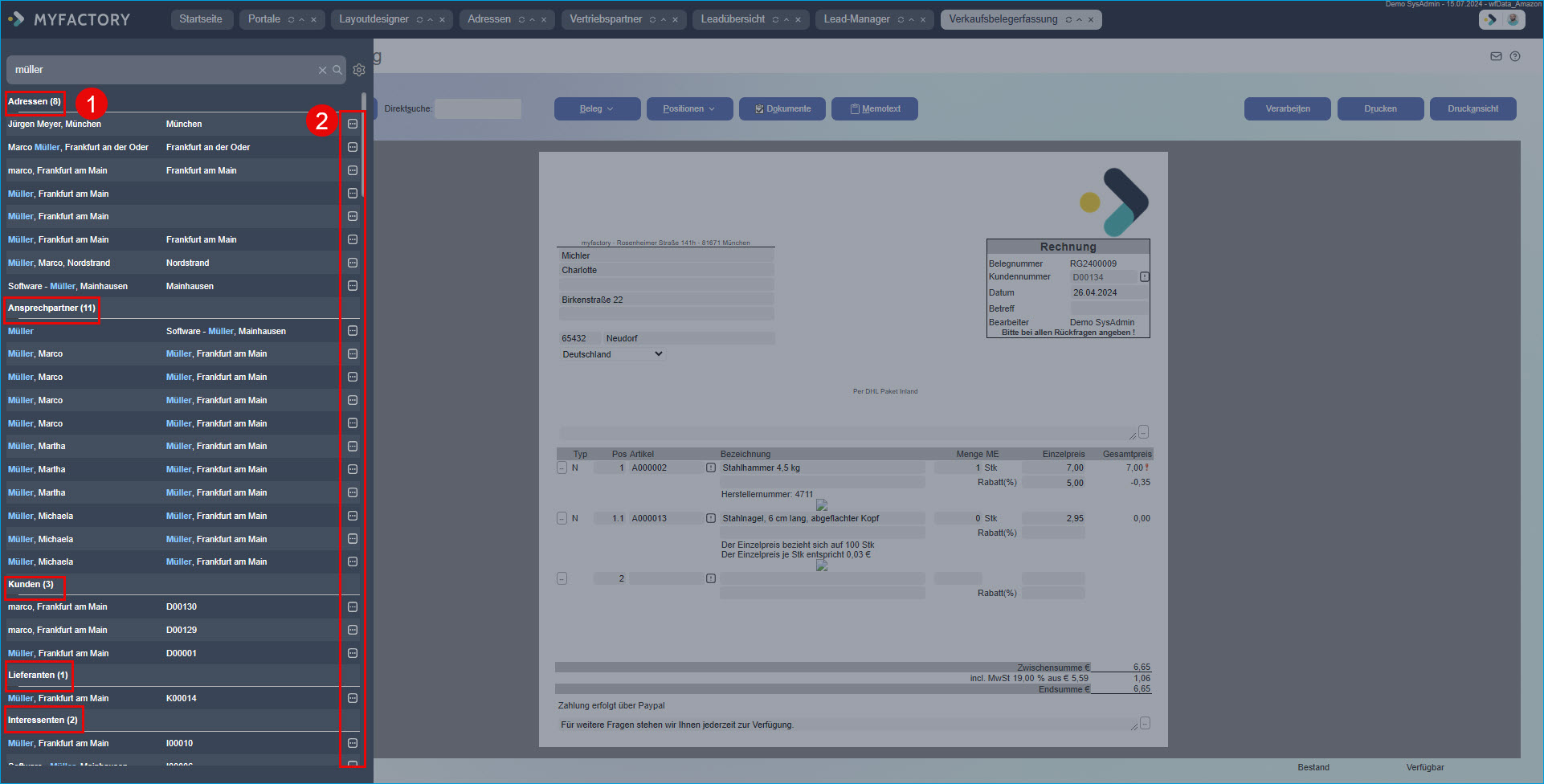Expand footer text field via its small icon

1146,723
